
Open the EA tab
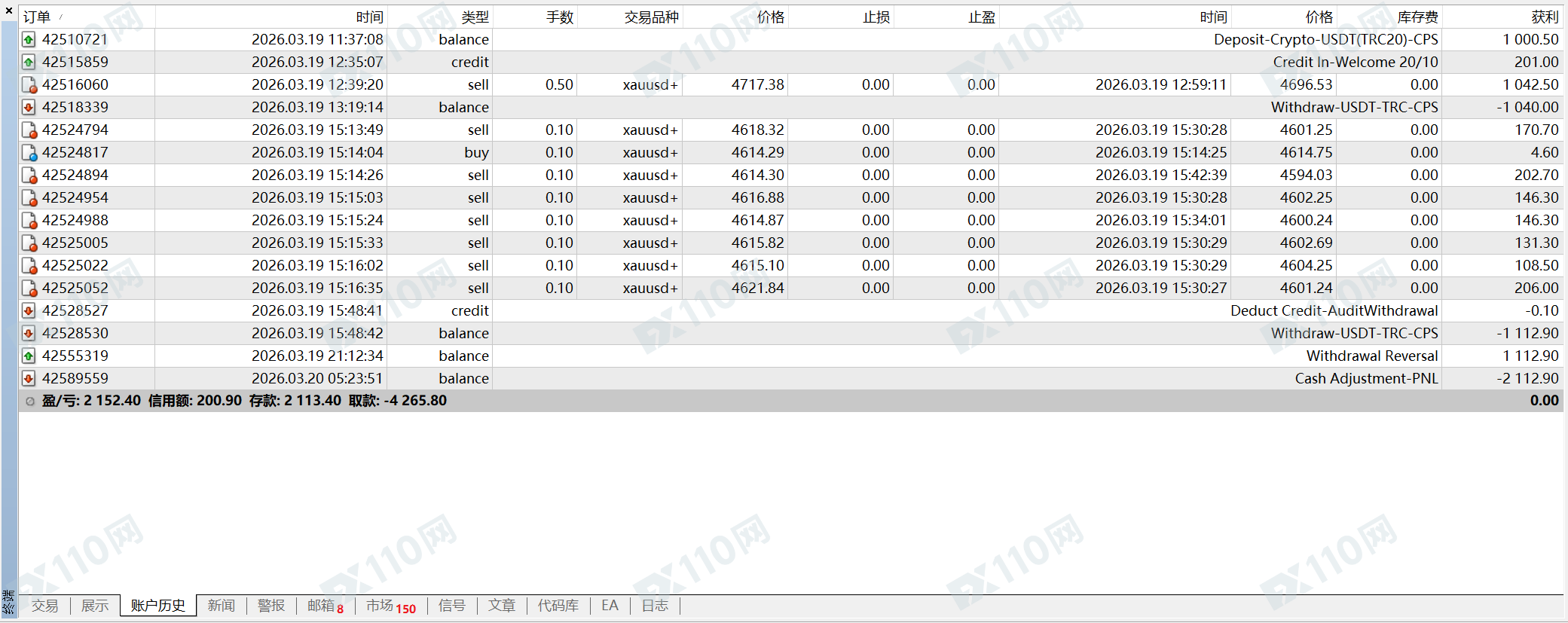click(x=610, y=606)
